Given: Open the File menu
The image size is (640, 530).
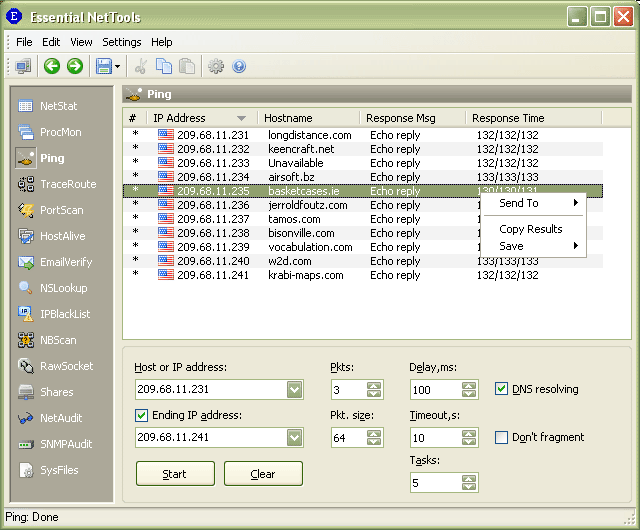Looking at the screenshot, I should pos(24,42).
